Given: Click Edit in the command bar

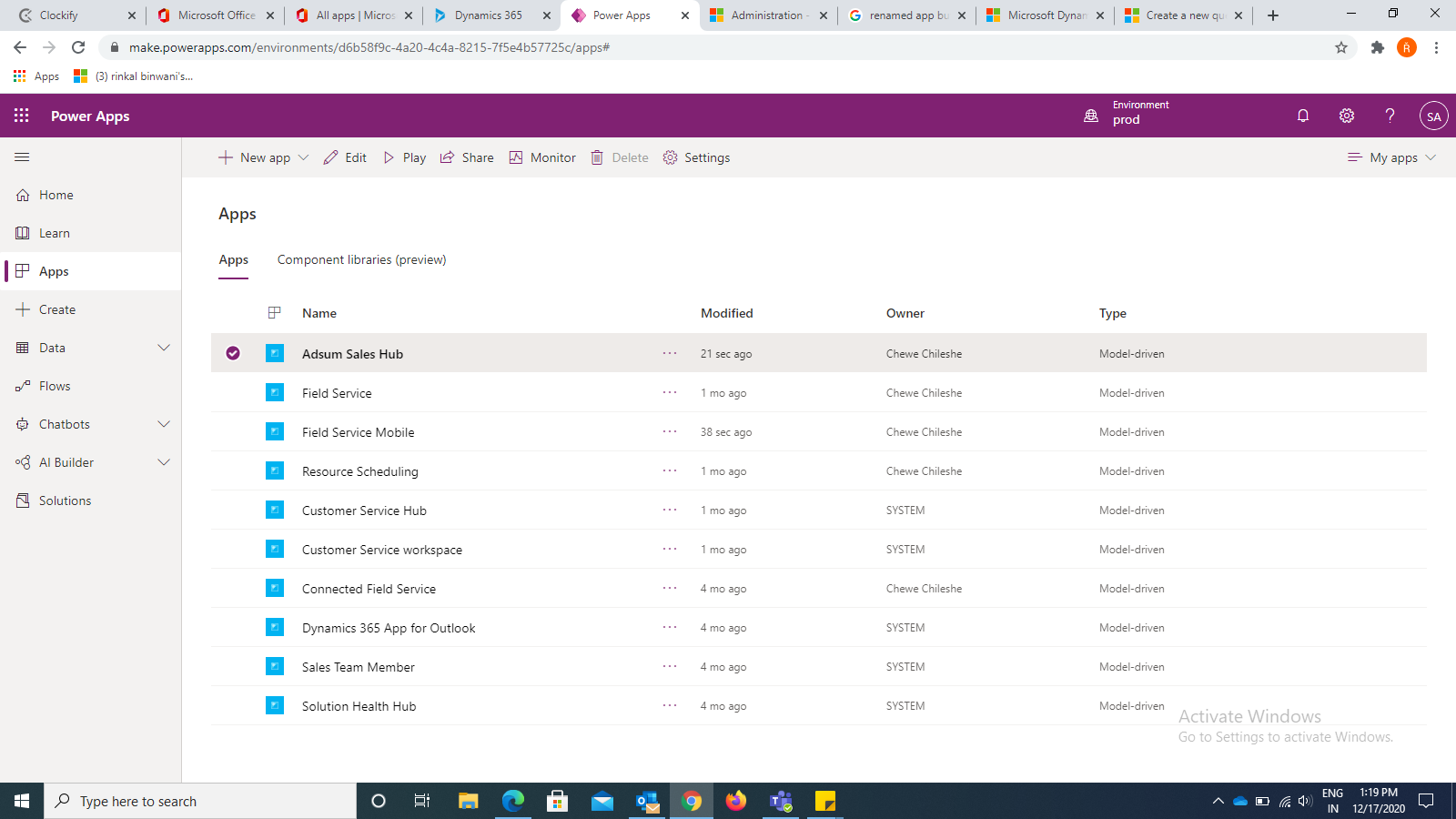Looking at the screenshot, I should tap(345, 157).
